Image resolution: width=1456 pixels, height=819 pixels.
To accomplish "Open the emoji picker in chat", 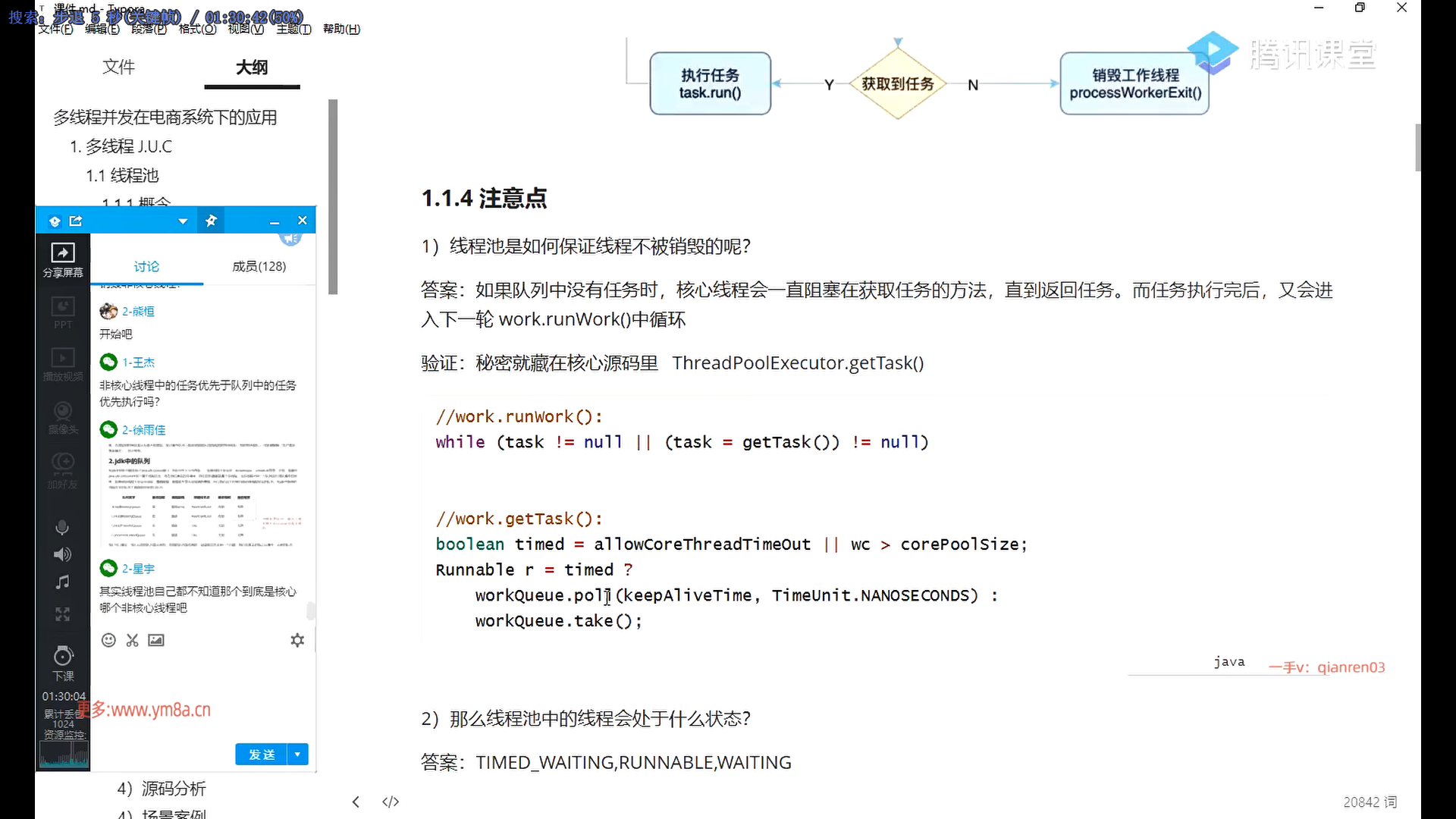I will point(108,640).
